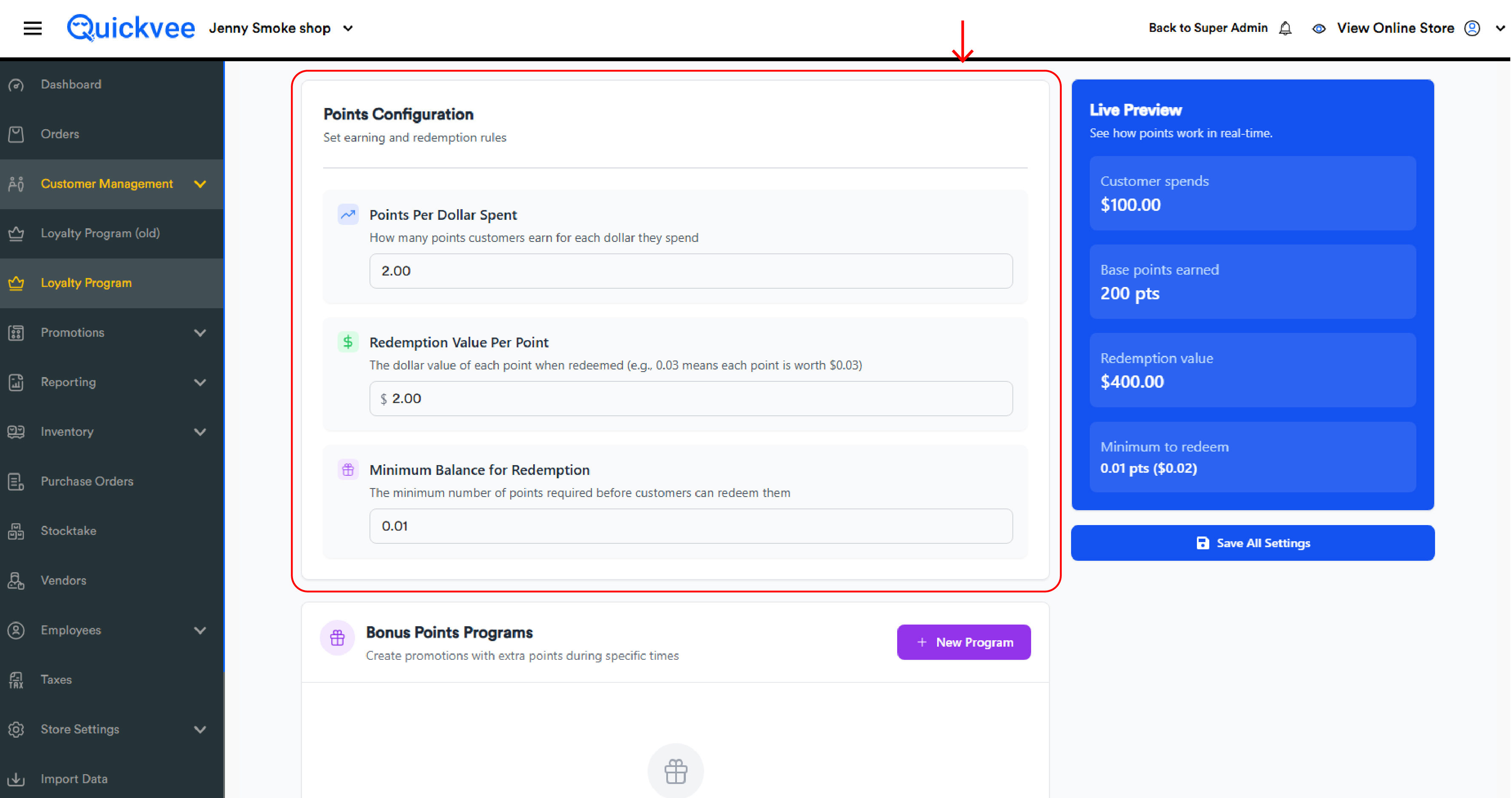Expand the Store Settings submenu chevron
Image resolution: width=1512 pixels, height=798 pixels.
pyautogui.click(x=200, y=730)
